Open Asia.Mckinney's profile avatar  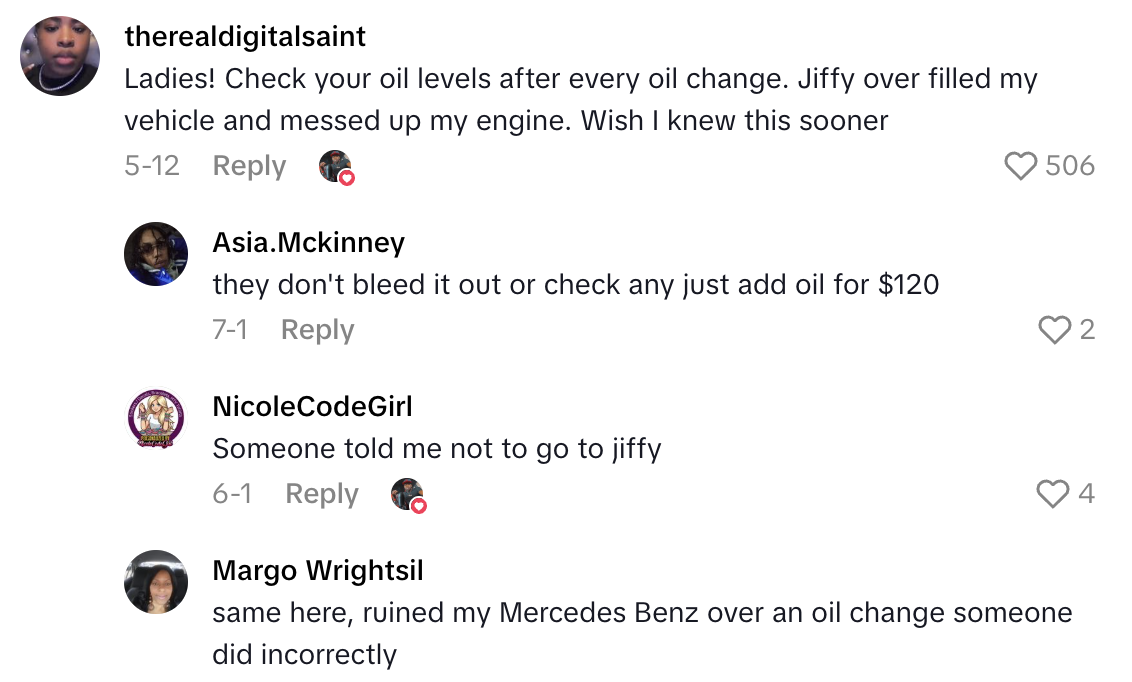(x=156, y=254)
